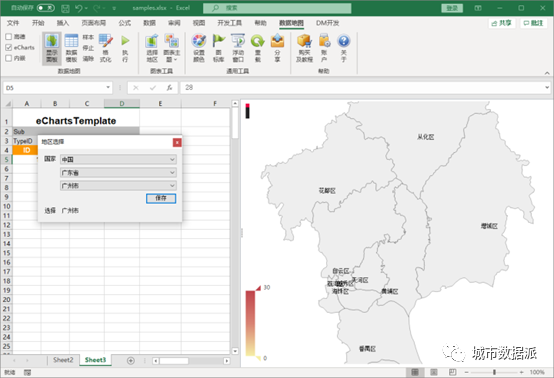Switch to the Sheet2 tab

(x=63, y=360)
